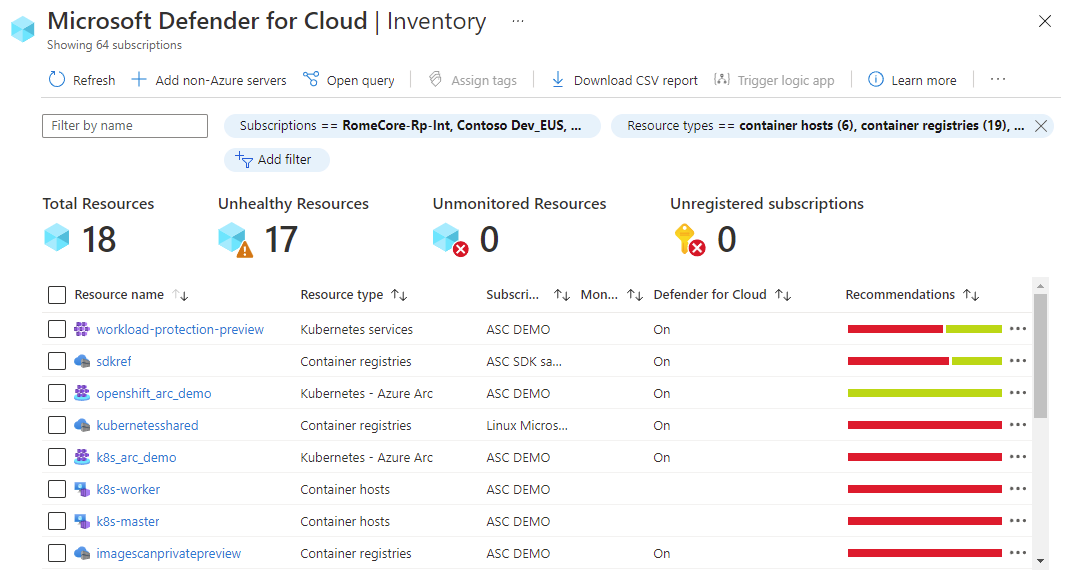Click the Assign tags tag icon
This screenshot has width=1071, height=583.
(435, 79)
